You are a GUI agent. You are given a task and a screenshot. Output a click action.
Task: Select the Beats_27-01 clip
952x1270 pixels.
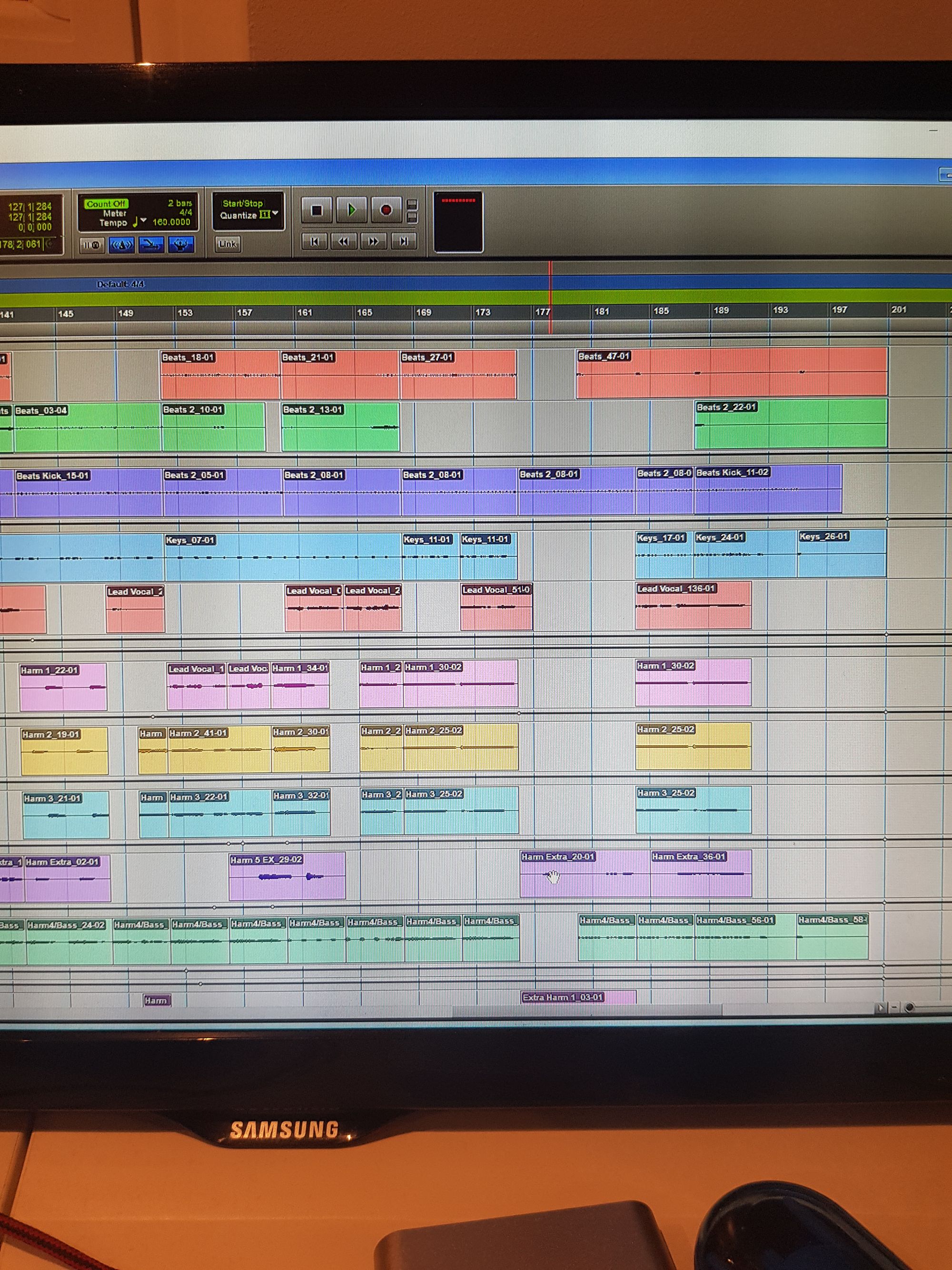pos(458,374)
